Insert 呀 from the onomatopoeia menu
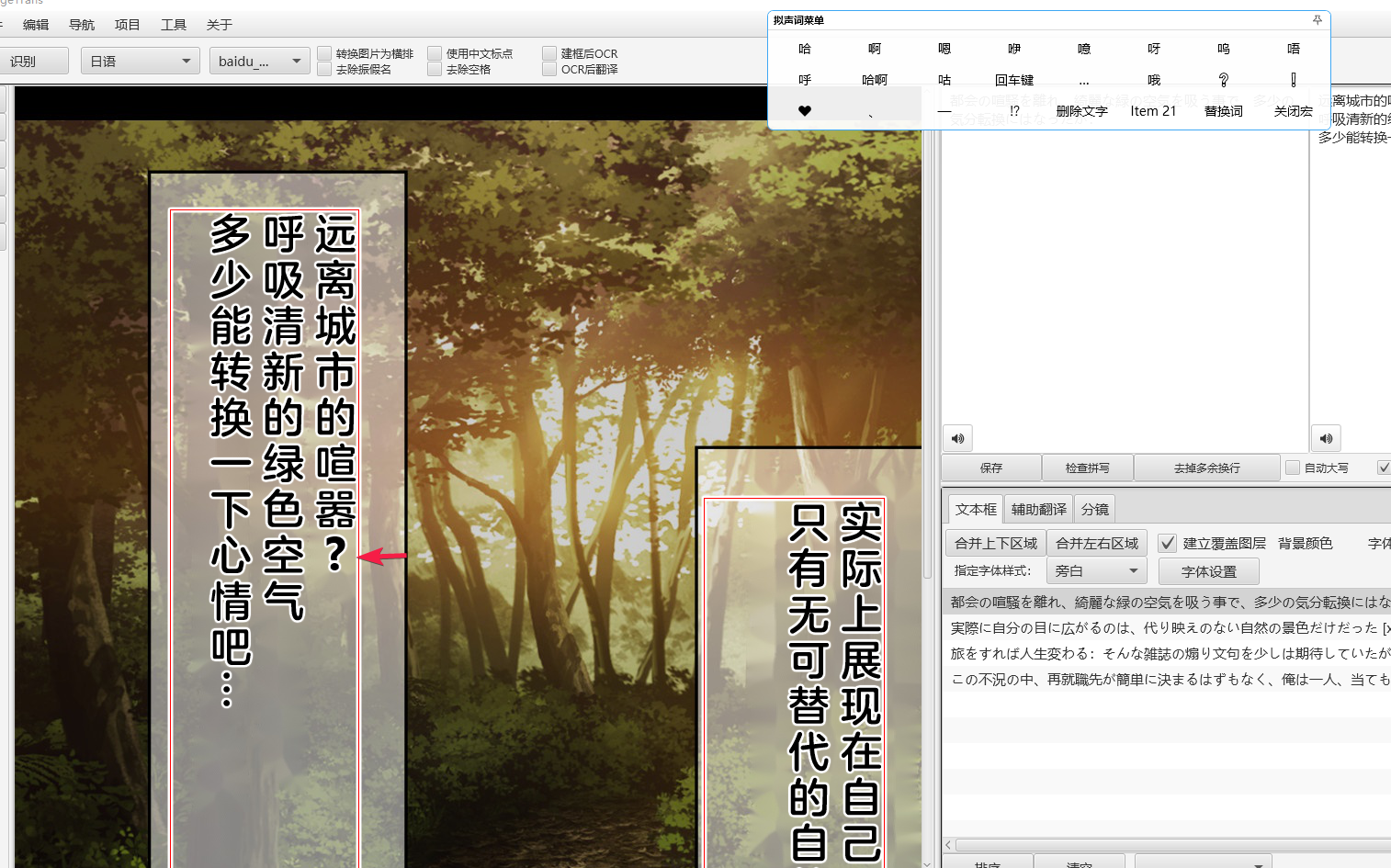The width and height of the screenshot is (1391, 868). coord(1154,49)
